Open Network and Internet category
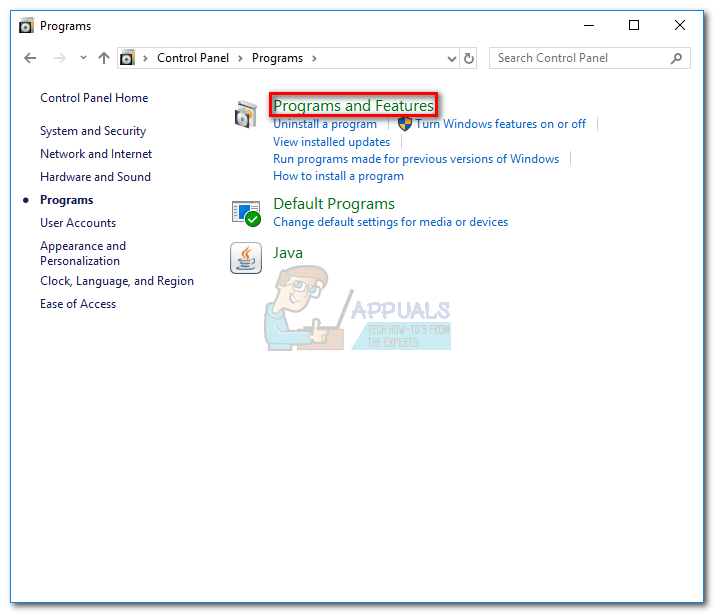Viewport: 715px width, 614px height. (x=96, y=154)
